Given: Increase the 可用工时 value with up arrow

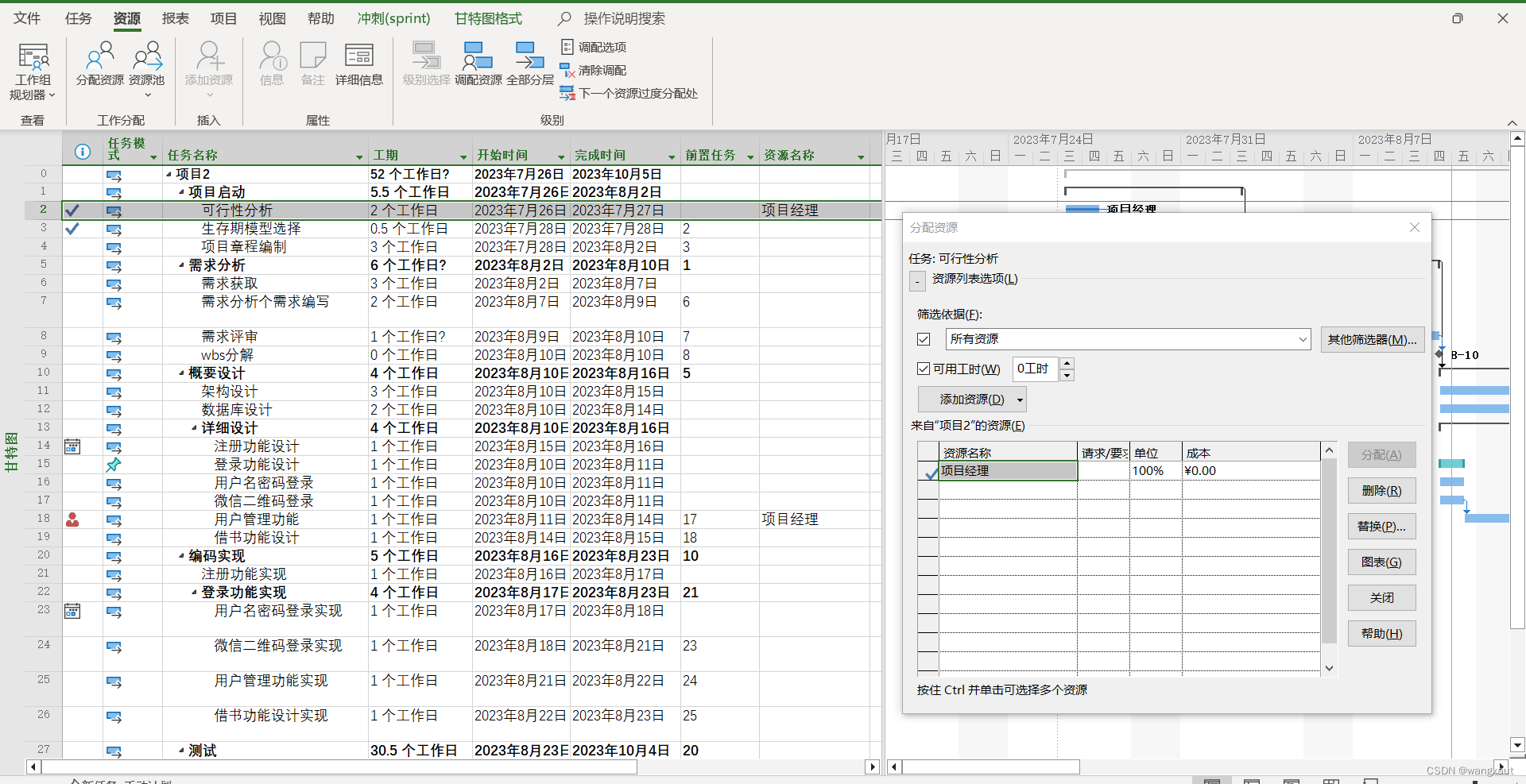Looking at the screenshot, I should tap(1067, 363).
